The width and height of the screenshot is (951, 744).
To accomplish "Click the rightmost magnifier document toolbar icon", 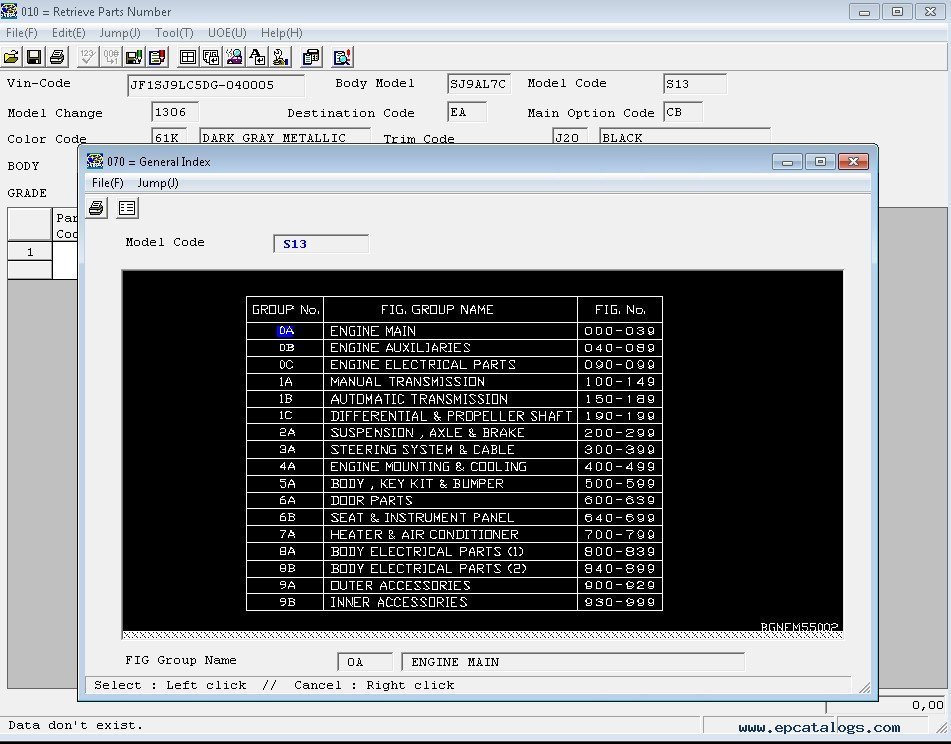I will tap(342, 57).
